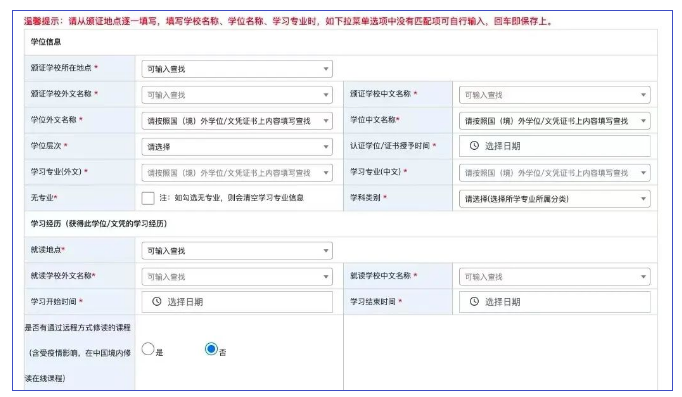Image resolution: width=682 pixels, height=397 pixels.
Task: Select the 否 radio button for remote courses
Action: tap(211, 349)
